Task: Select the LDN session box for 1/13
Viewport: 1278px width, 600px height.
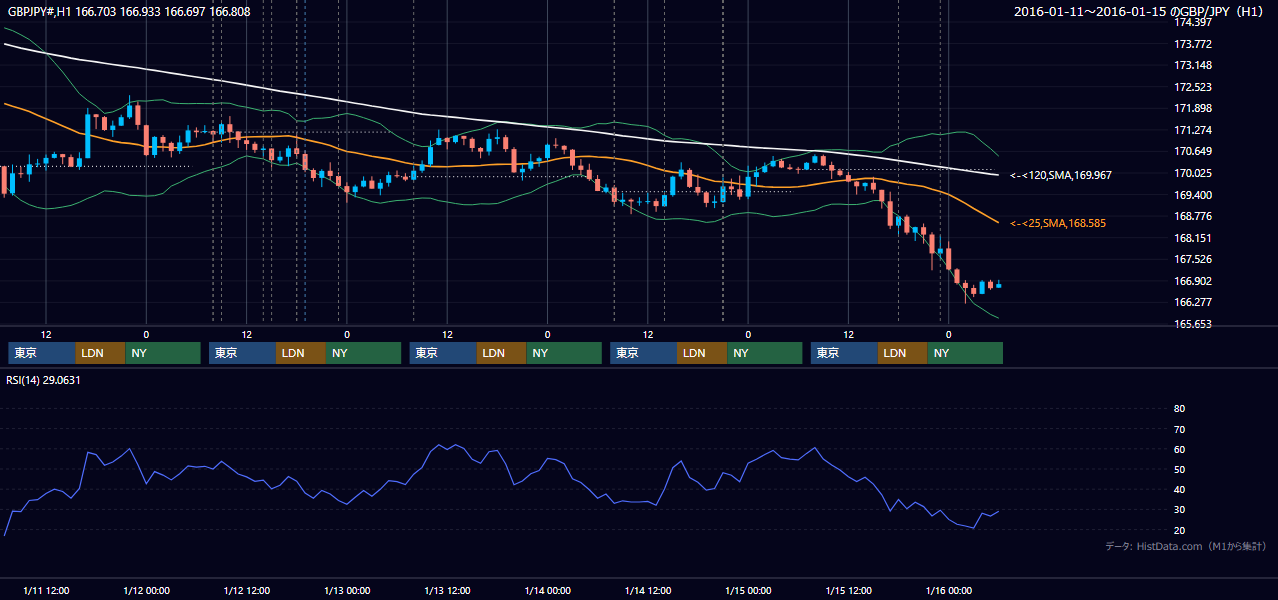Action: pos(502,353)
